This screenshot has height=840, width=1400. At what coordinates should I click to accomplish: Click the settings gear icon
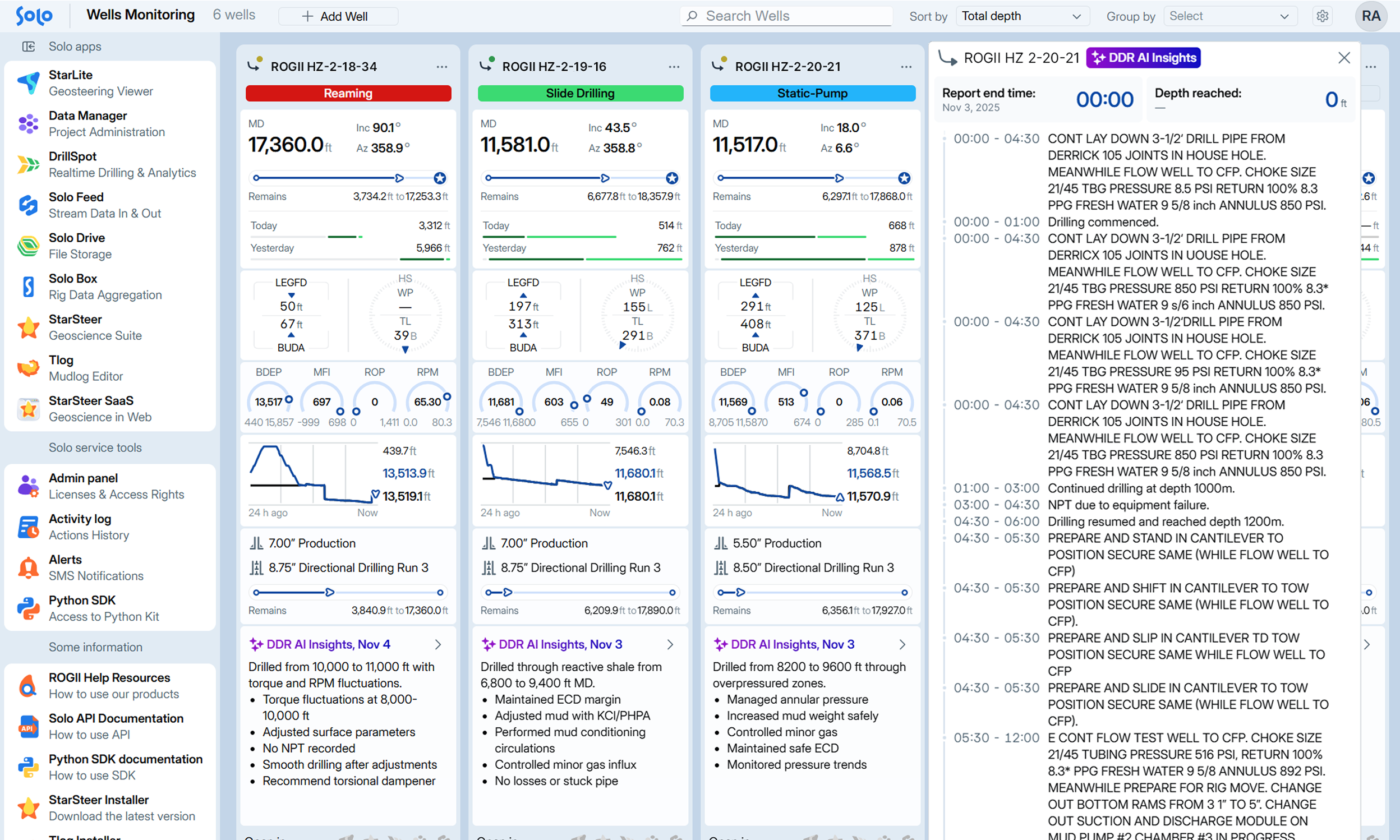click(x=1322, y=16)
